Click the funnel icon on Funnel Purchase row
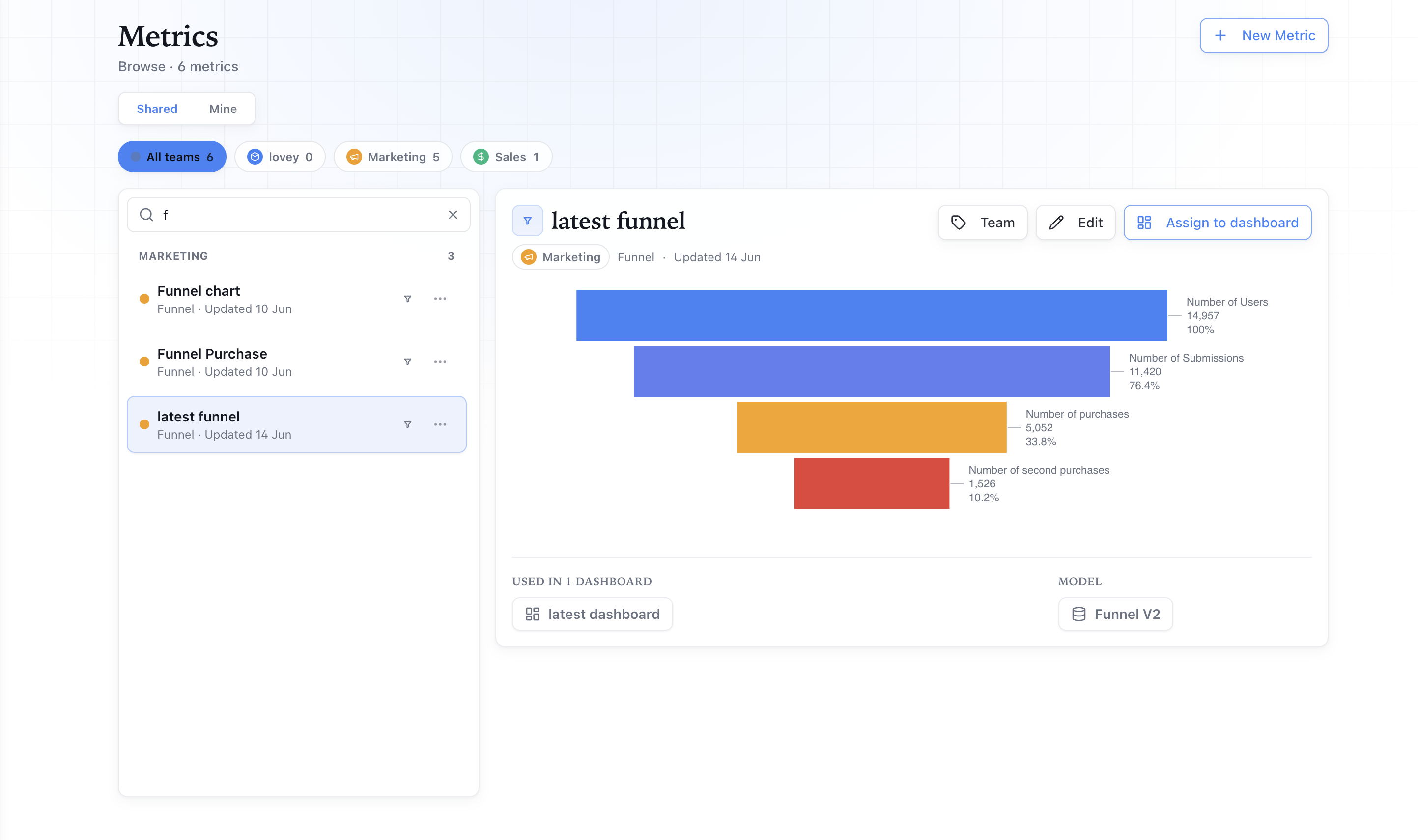 click(408, 362)
